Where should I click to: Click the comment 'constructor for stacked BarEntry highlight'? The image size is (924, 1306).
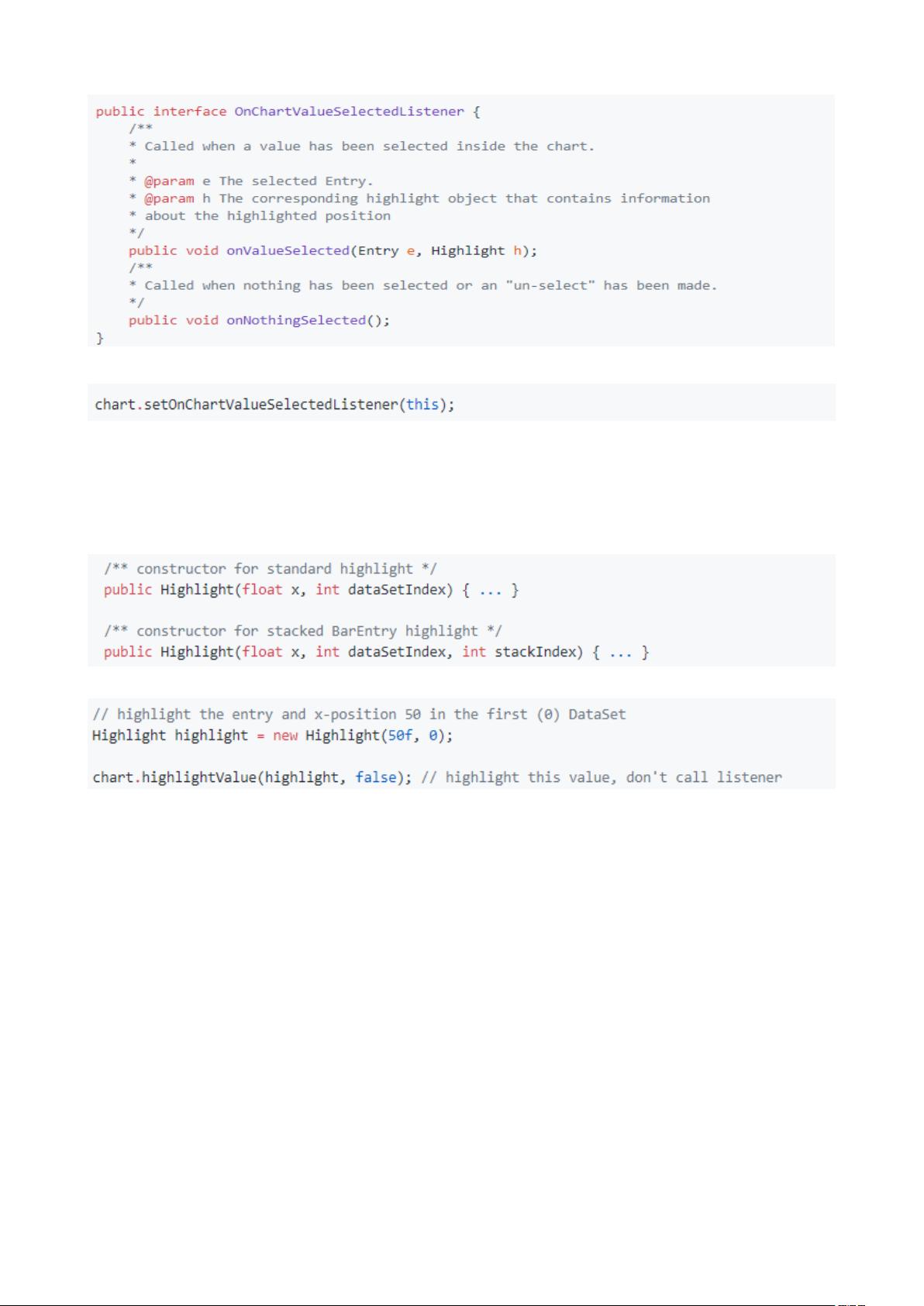click(x=303, y=632)
